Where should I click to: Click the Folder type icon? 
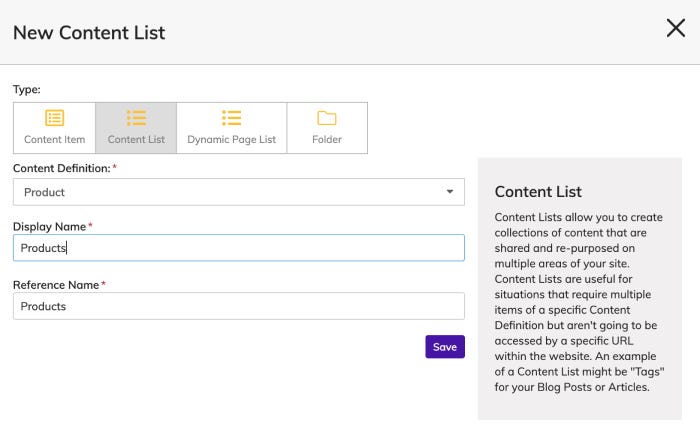tap(327, 119)
